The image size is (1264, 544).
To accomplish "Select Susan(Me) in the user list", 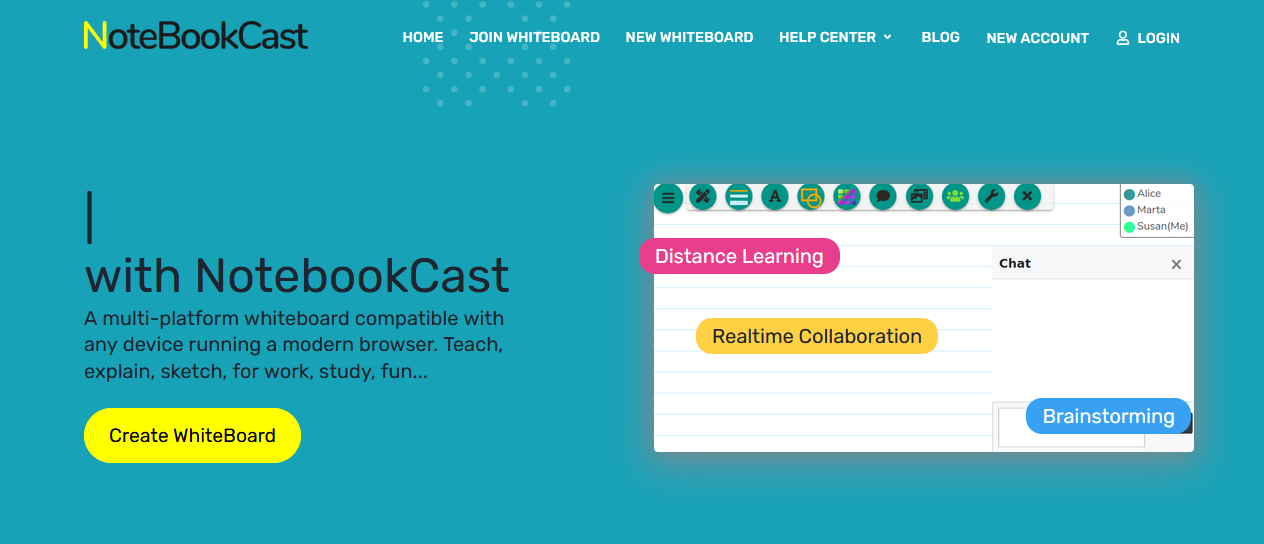I will pyautogui.click(x=1156, y=227).
